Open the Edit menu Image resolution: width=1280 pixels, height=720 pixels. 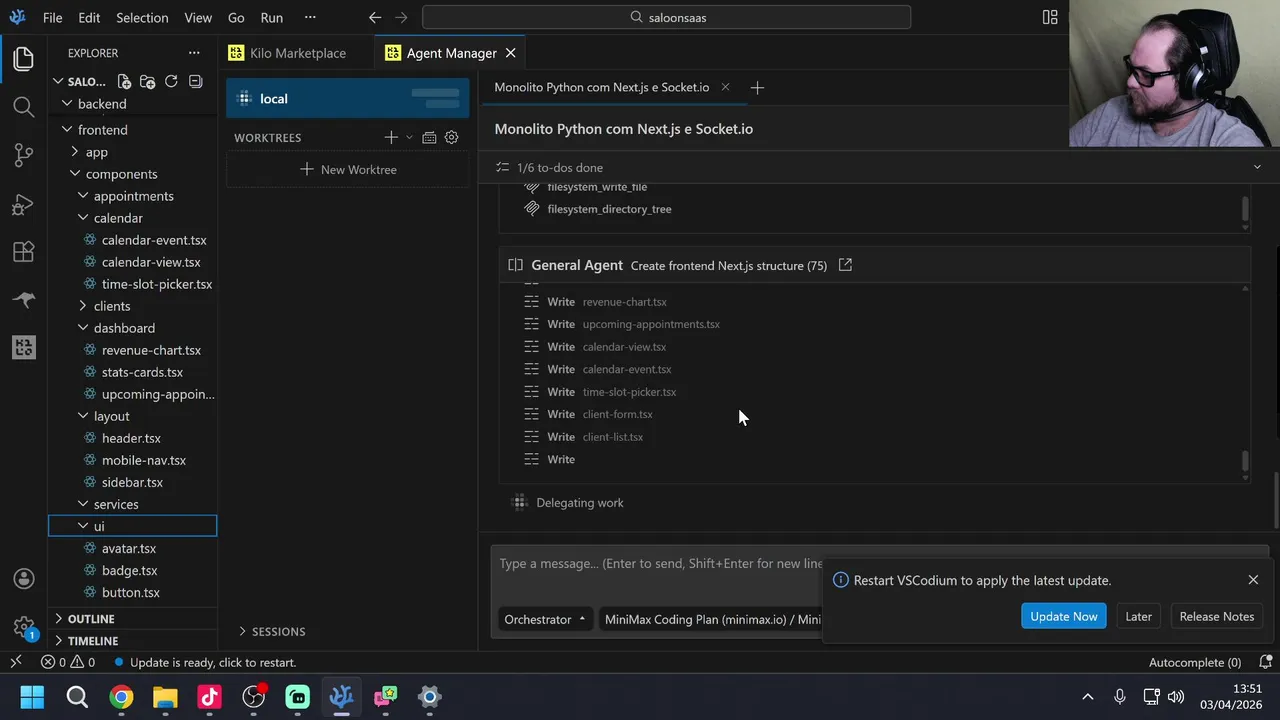[x=89, y=17]
